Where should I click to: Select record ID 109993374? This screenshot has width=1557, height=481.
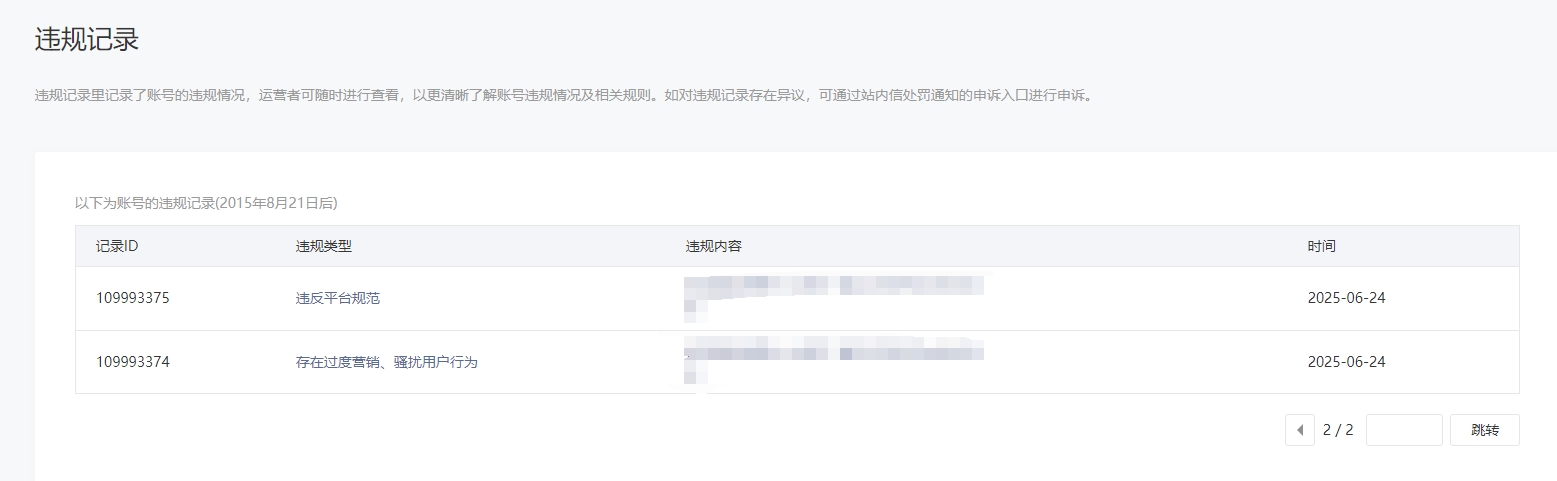133,362
